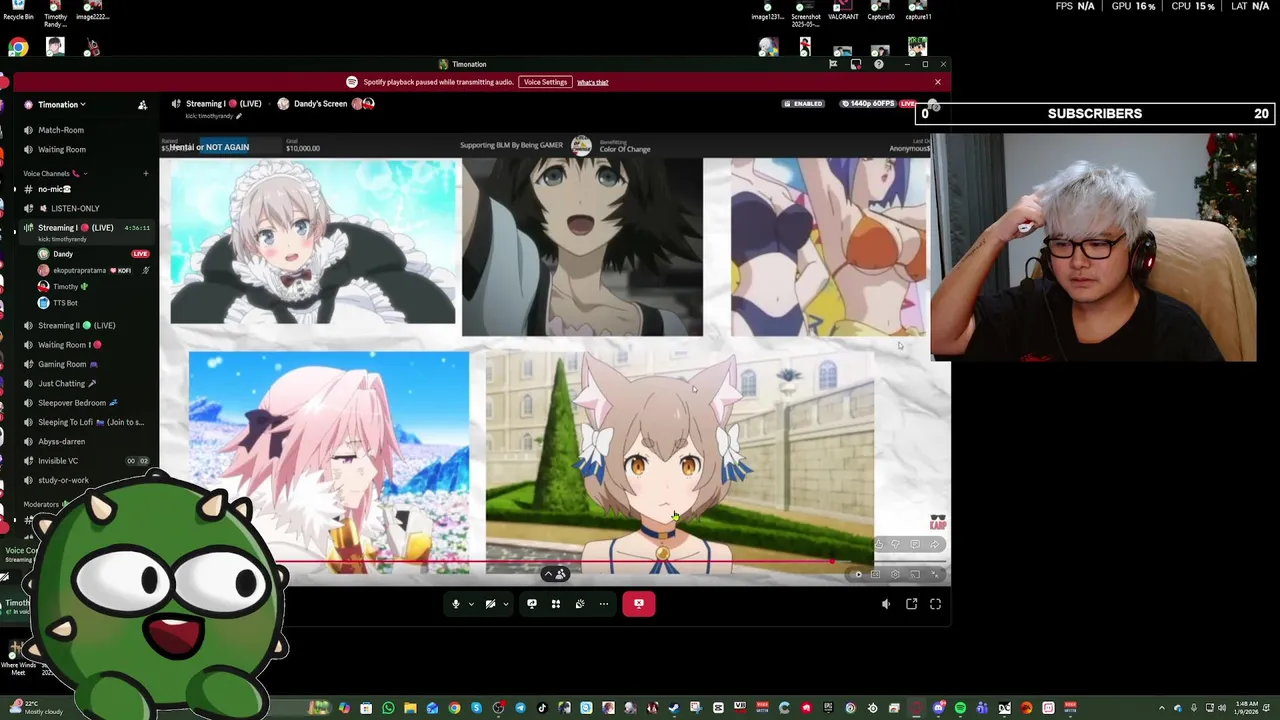Pop out the stream window
1280x720 pixels.
tap(911, 604)
